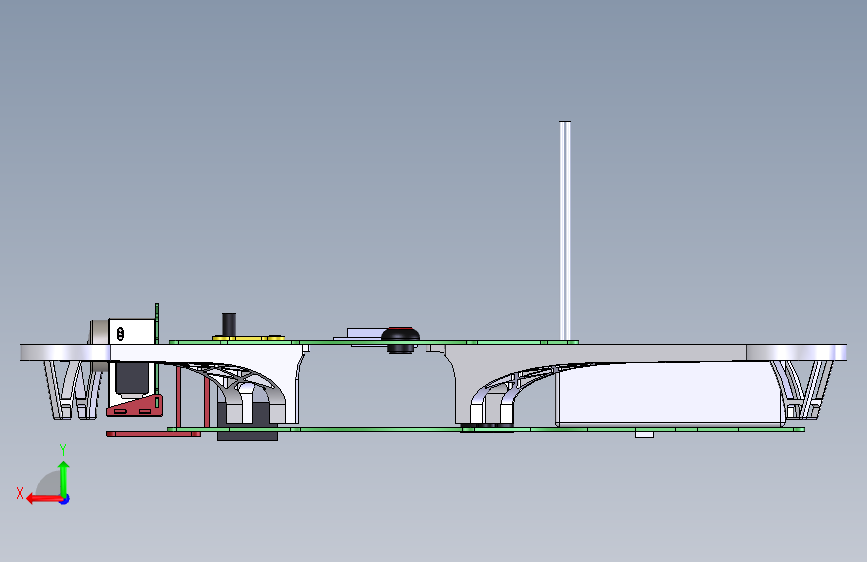Screen dimensions: 867x562
Task: Select the black cylindrical post on yellow board
Action: click(229, 325)
